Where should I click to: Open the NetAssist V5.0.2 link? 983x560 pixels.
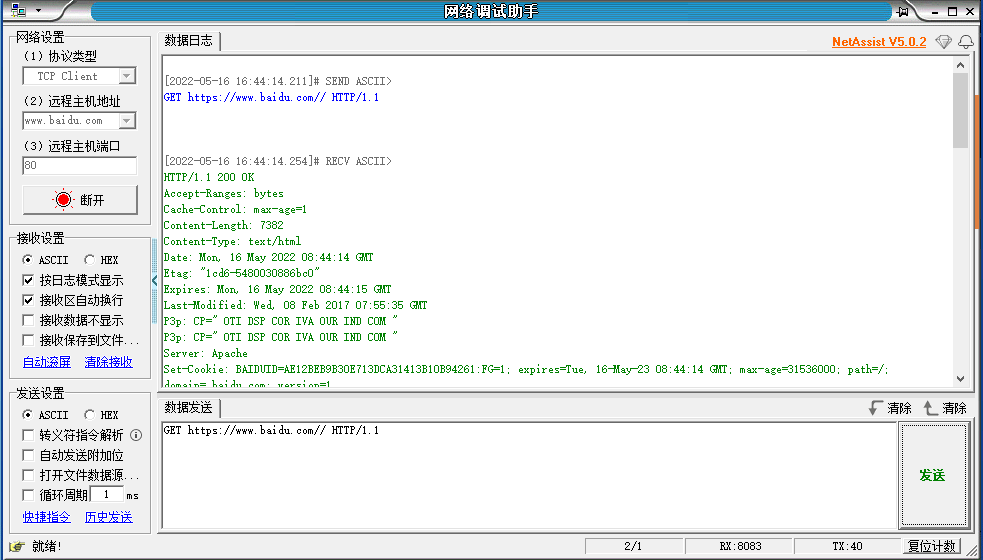[878, 42]
